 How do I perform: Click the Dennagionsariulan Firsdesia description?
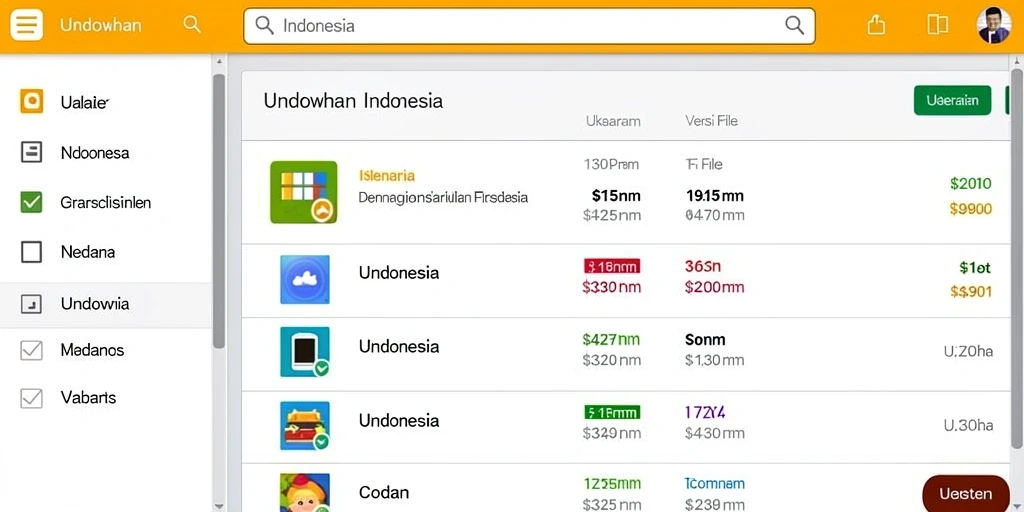pyautogui.click(x=443, y=197)
